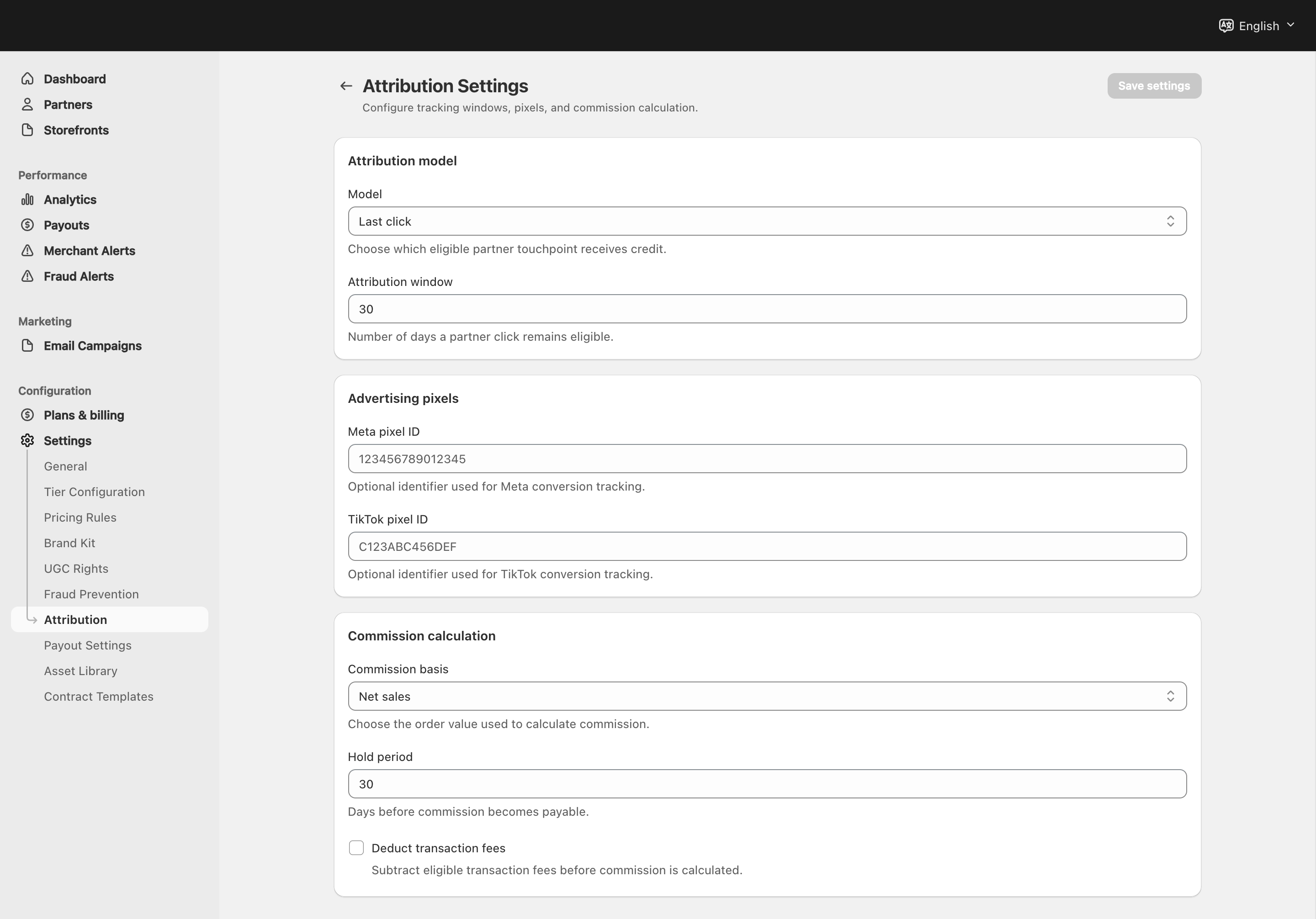The width and height of the screenshot is (1316, 919).
Task: Select UGC Rights settings
Action: 76,568
